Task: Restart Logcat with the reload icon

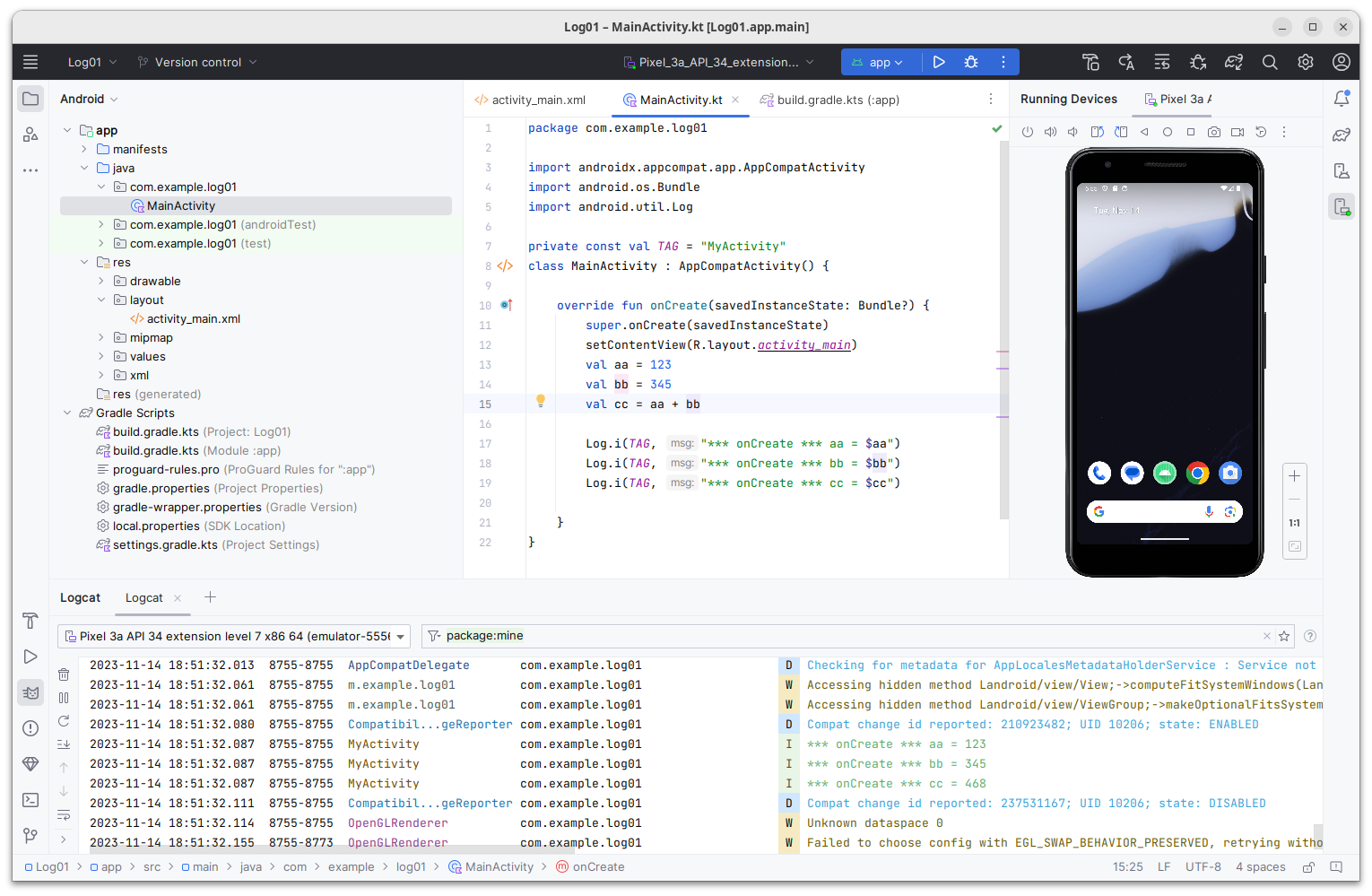Action: coord(64,721)
